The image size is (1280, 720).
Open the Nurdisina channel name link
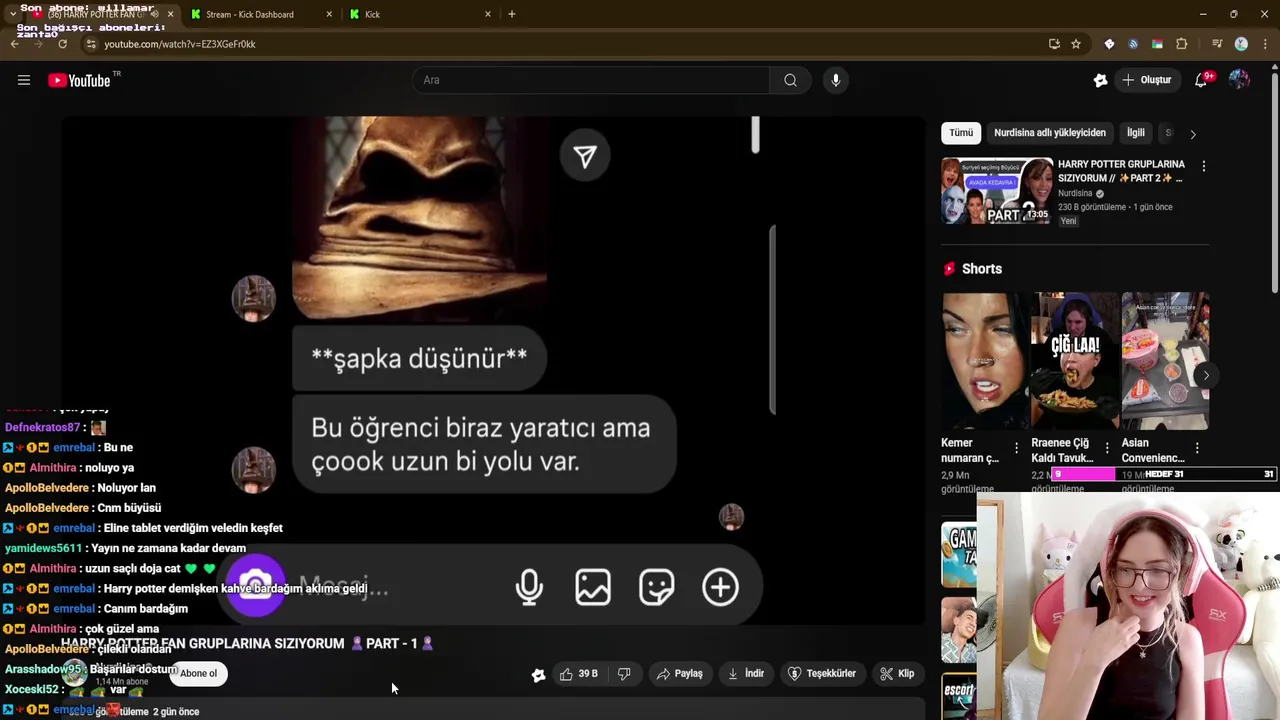tap(1075, 193)
